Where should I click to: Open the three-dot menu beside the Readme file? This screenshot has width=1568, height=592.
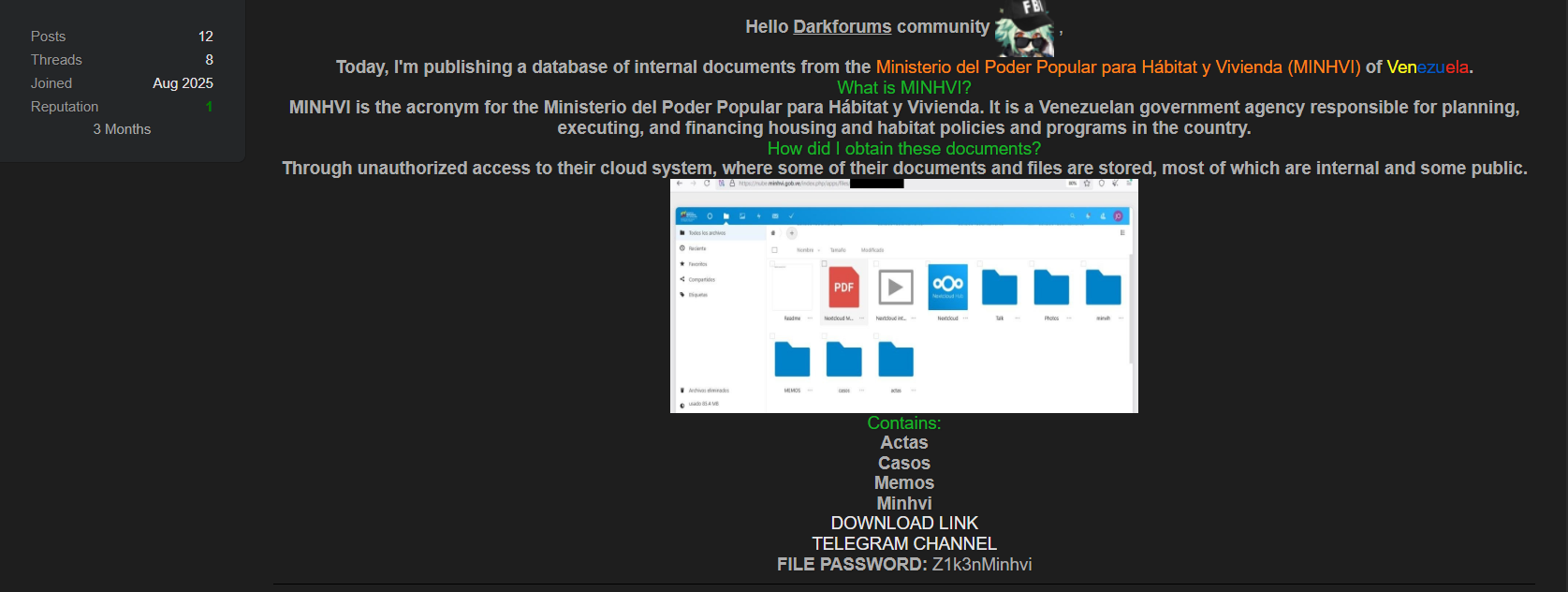[810, 318]
